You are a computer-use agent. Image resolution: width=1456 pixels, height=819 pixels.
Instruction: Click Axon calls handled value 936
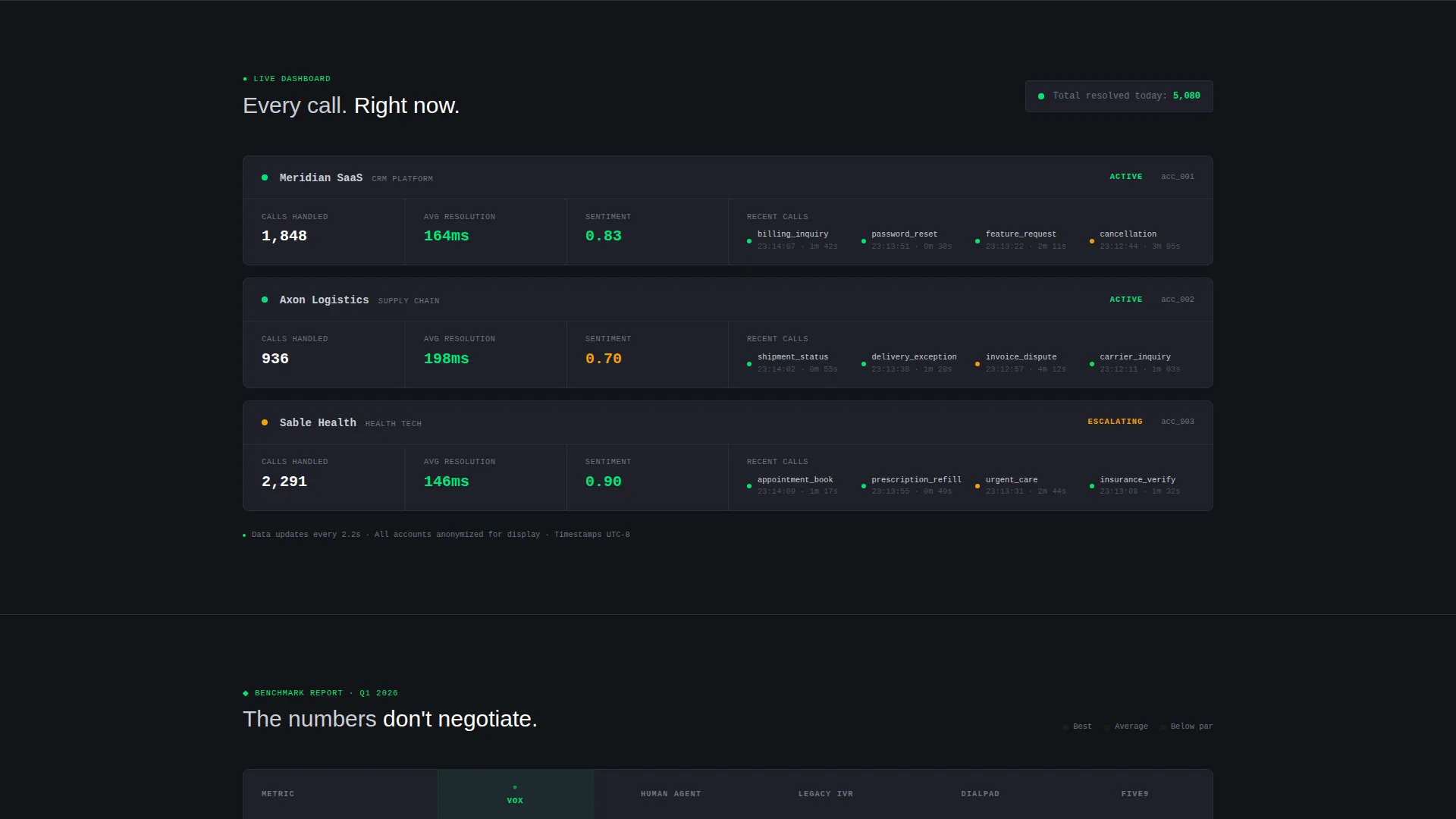point(275,359)
